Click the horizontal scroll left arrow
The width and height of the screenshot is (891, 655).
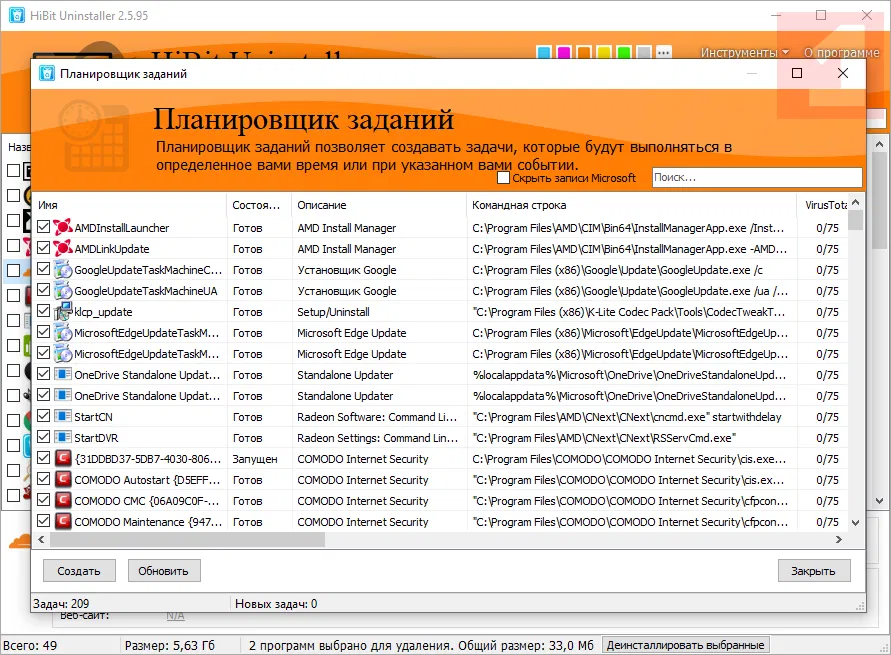coord(41,540)
